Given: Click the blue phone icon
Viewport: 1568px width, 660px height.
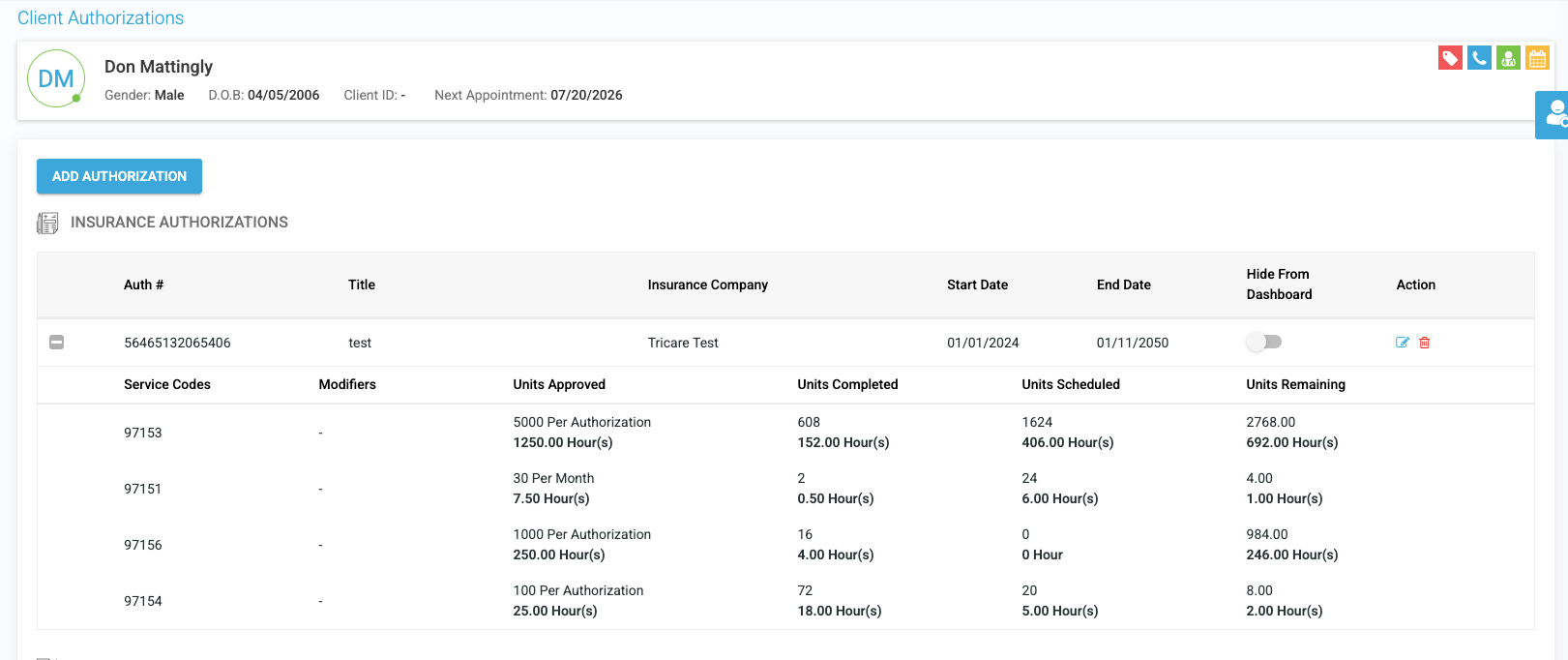Looking at the screenshot, I should 1479,58.
